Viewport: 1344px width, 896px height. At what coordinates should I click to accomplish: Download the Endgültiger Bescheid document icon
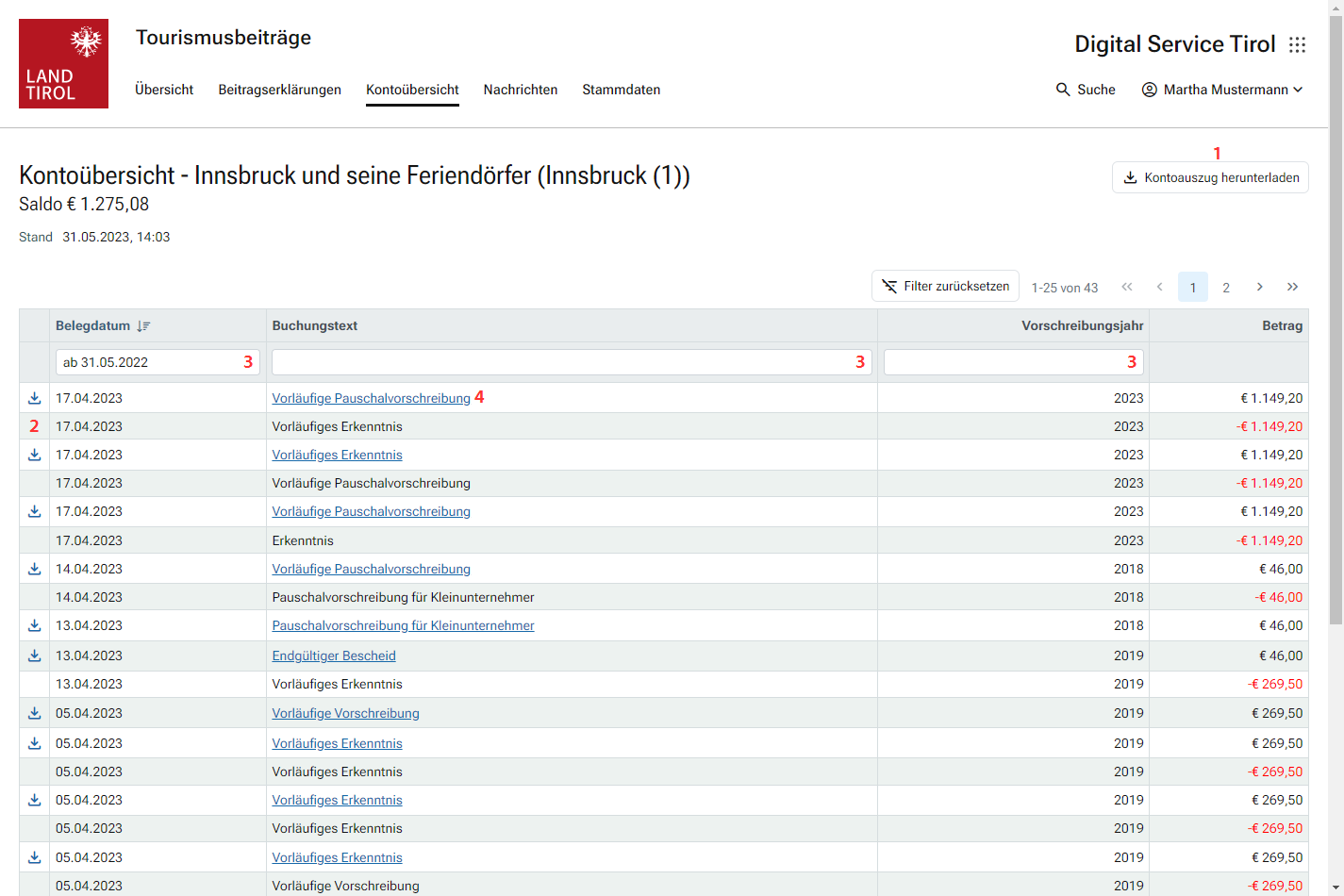pos(34,655)
